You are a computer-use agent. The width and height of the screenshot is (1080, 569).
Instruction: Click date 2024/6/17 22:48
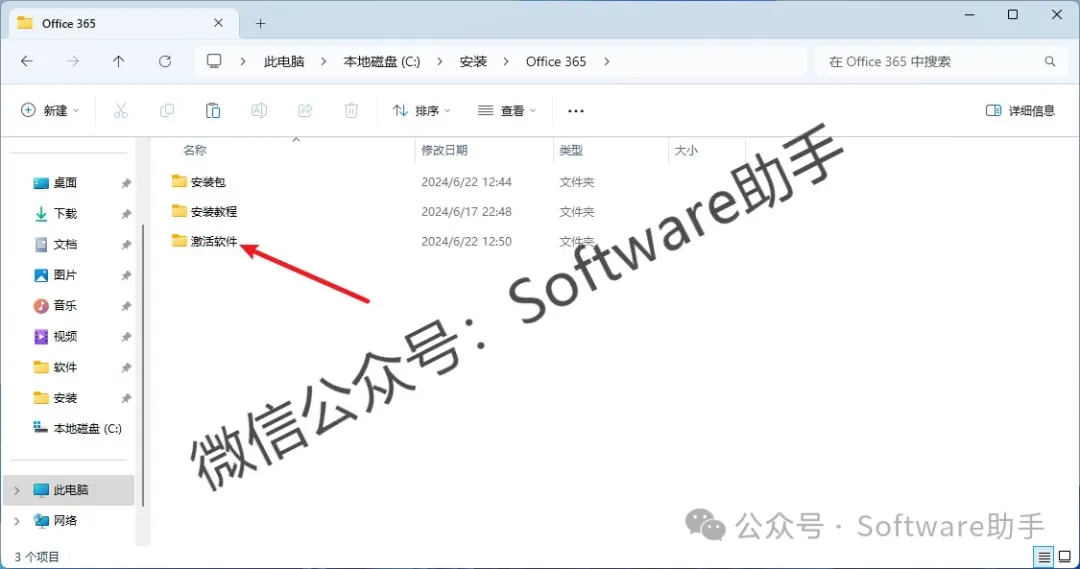pyautogui.click(x=466, y=211)
